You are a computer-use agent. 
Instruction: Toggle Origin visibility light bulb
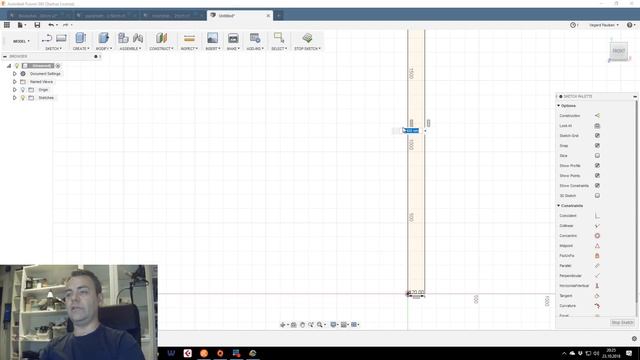[x=23, y=90]
